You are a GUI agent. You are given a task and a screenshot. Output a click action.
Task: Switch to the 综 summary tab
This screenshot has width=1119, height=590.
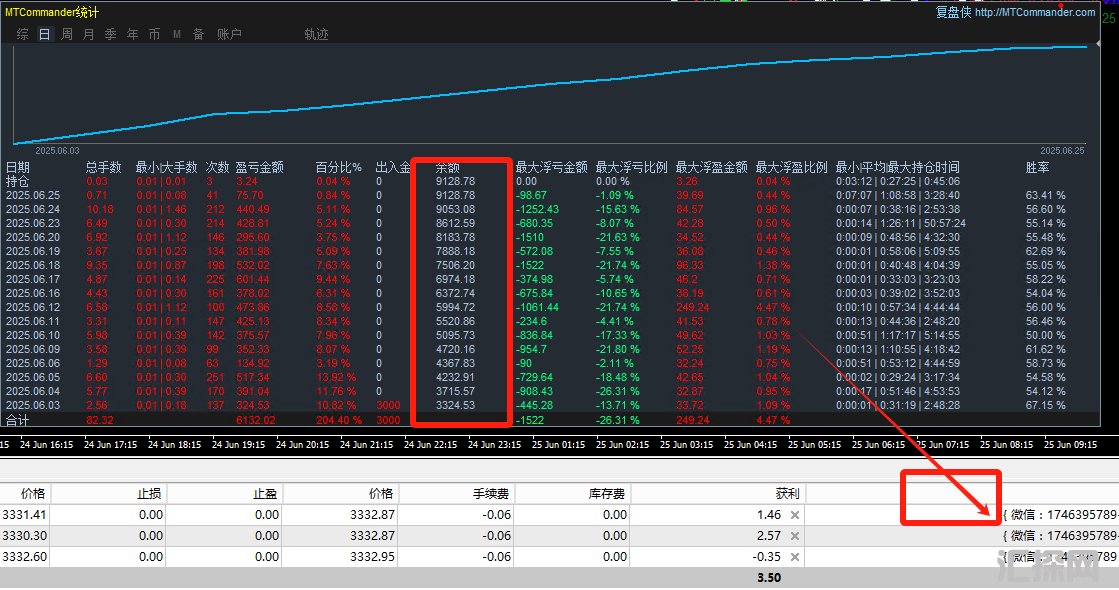click(23, 34)
